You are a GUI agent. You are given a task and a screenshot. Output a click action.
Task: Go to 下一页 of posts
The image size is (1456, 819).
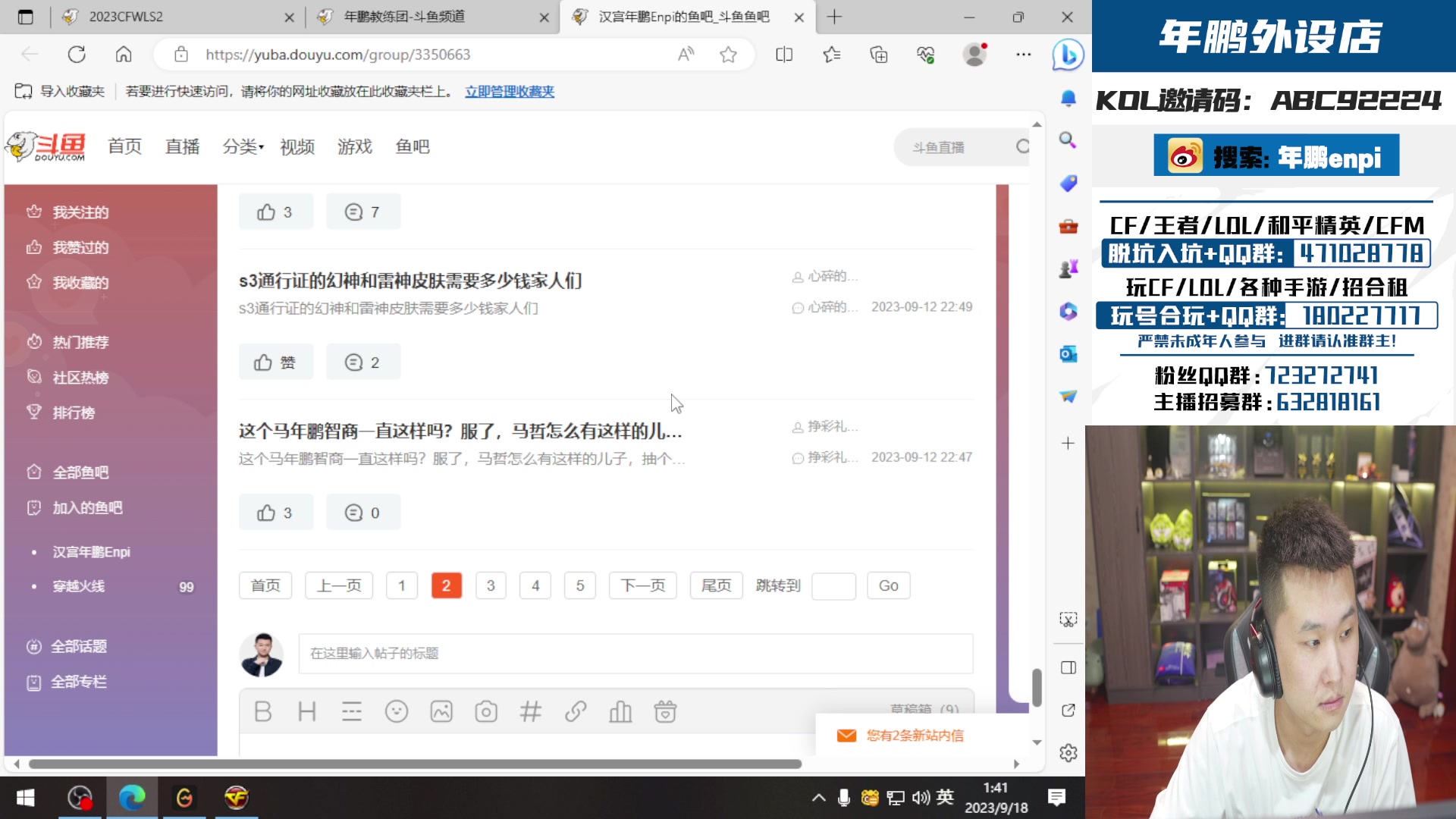coord(643,585)
